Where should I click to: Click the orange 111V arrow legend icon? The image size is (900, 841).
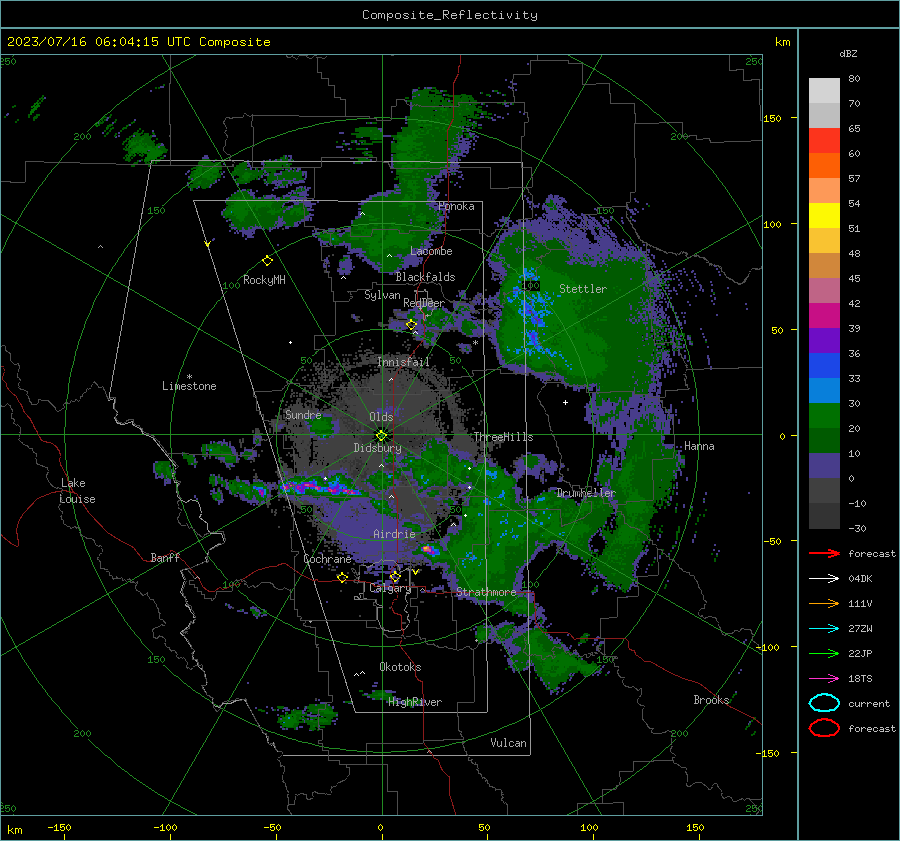click(824, 603)
